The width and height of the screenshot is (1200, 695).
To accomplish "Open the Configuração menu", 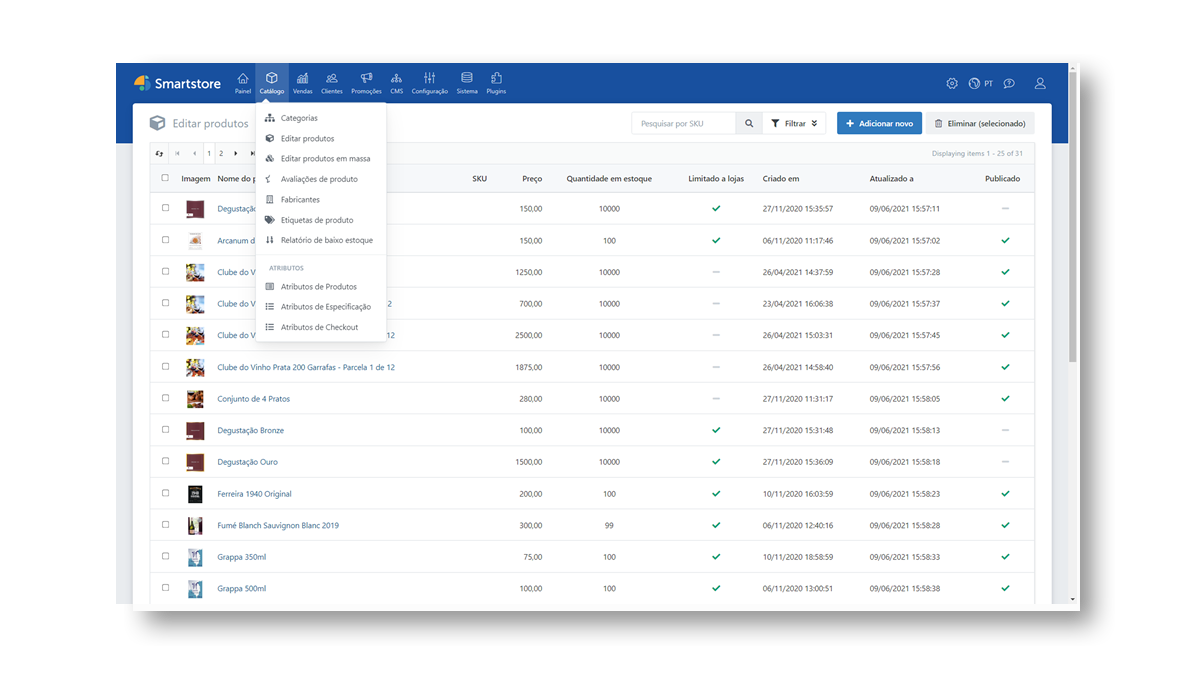I will coord(430,83).
